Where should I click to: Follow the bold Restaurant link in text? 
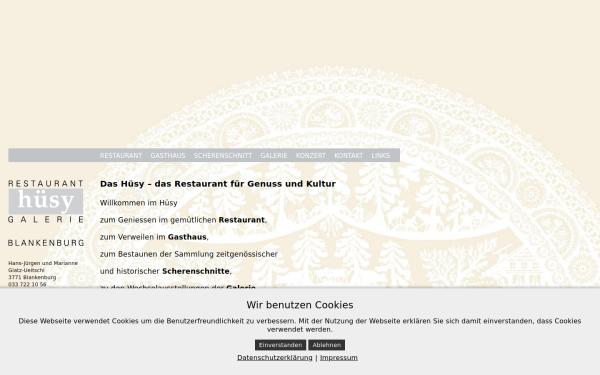[241, 220]
